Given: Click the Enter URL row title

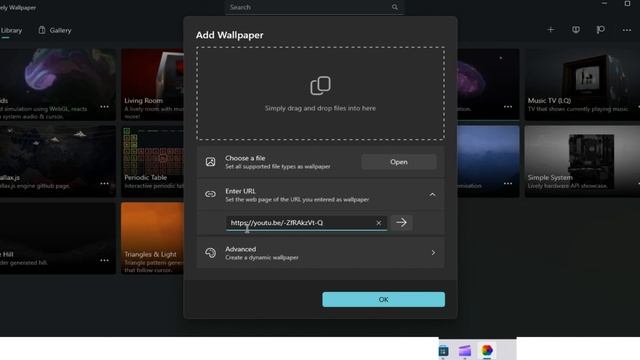Looking at the screenshot, I should (x=240, y=191).
